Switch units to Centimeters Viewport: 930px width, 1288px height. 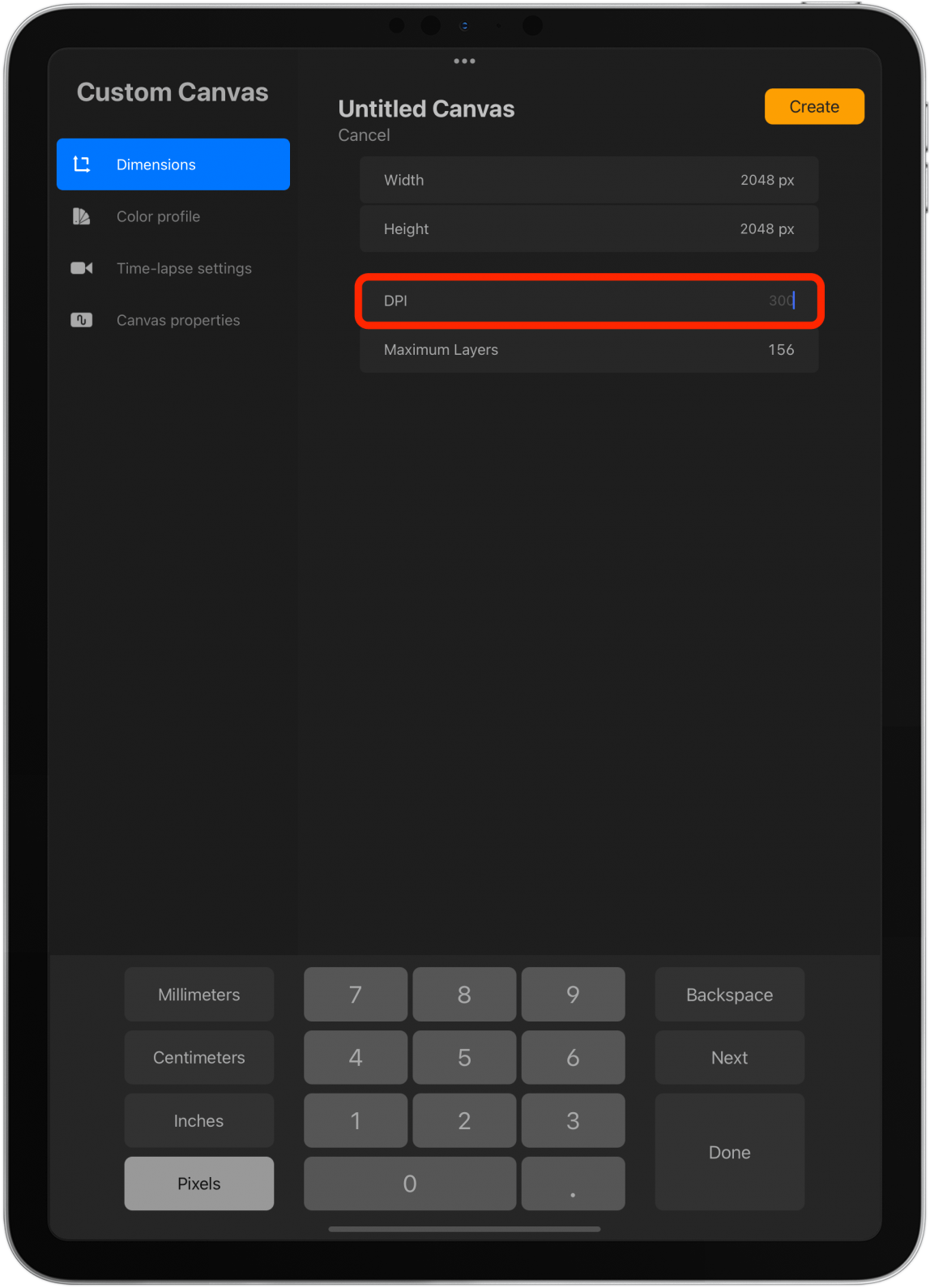198,1057
